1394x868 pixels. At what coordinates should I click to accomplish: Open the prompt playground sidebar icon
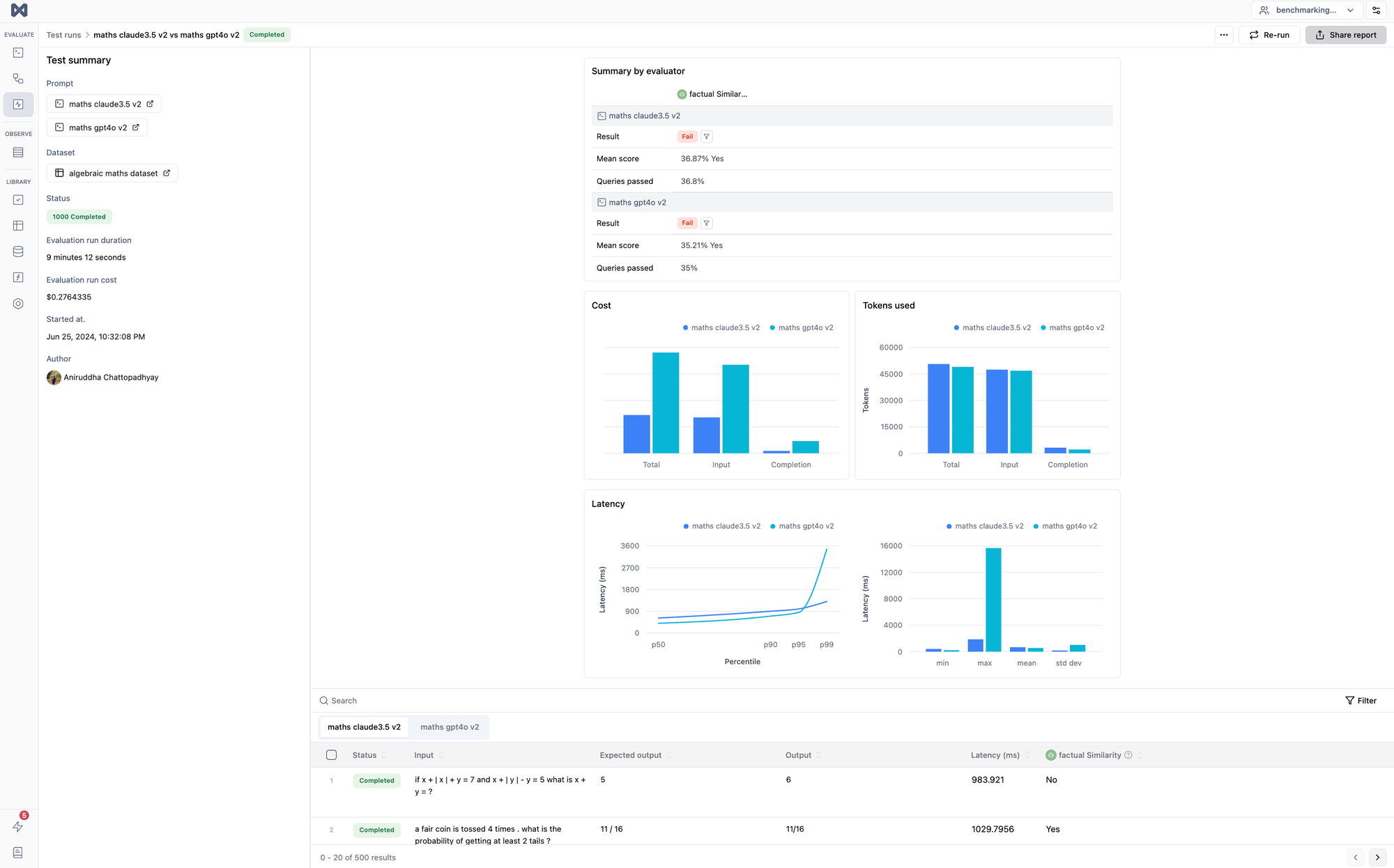point(18,53)
